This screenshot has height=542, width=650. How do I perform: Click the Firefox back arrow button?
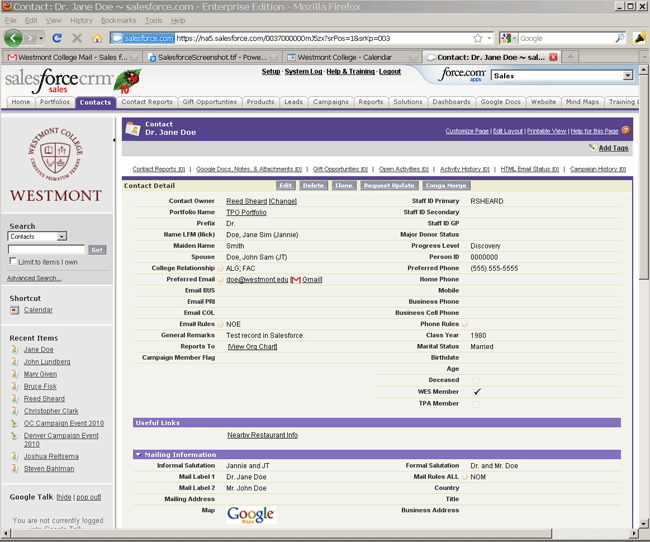tap(14, 38)
